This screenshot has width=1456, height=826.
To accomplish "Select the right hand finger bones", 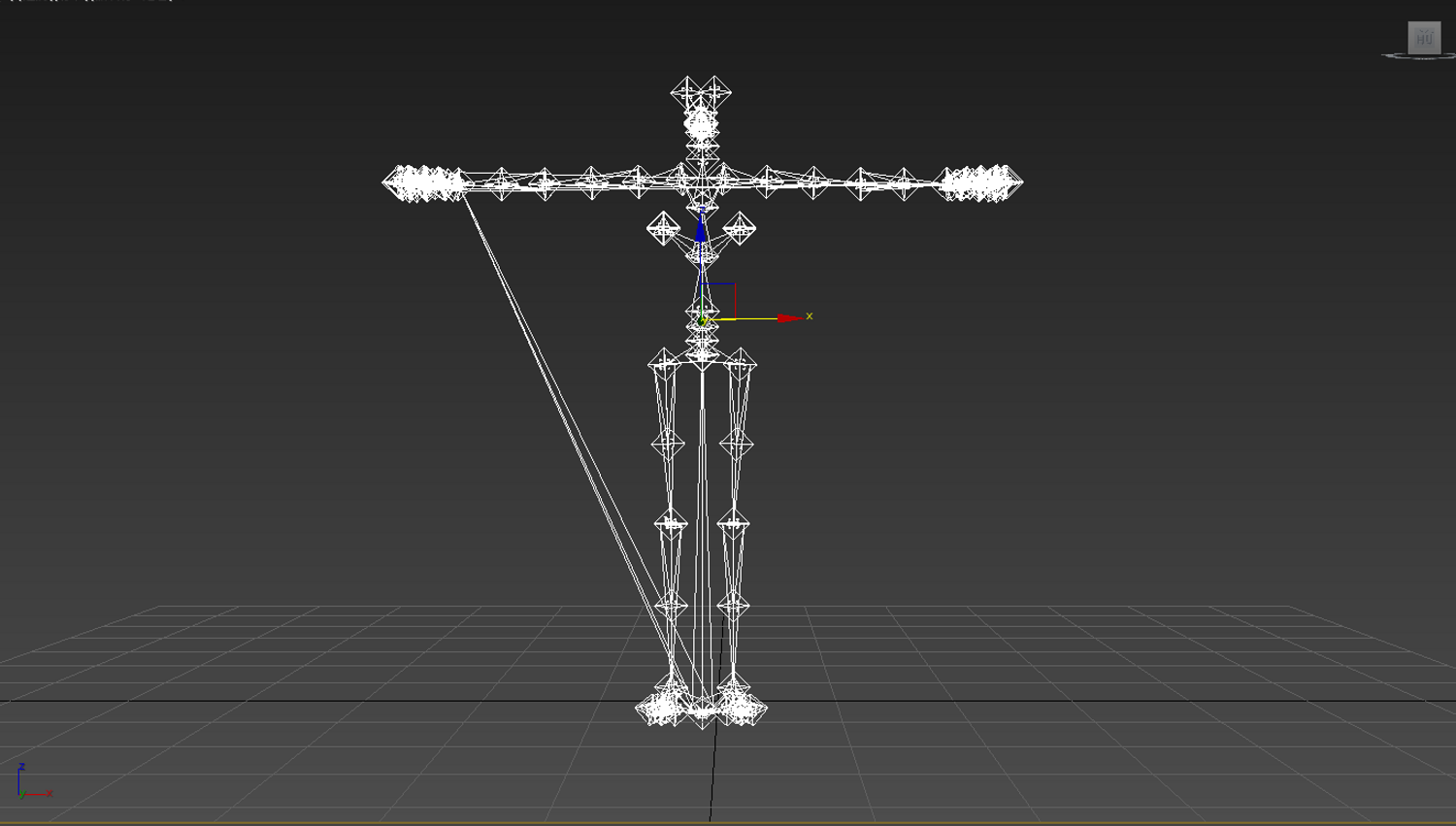I will point(980,182).
